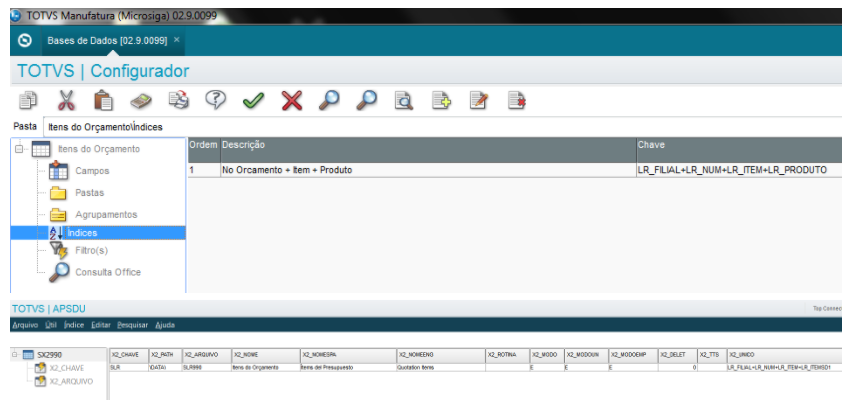Open the calculator icon in the toolbar
851x400 pixels.
(141, 101)
